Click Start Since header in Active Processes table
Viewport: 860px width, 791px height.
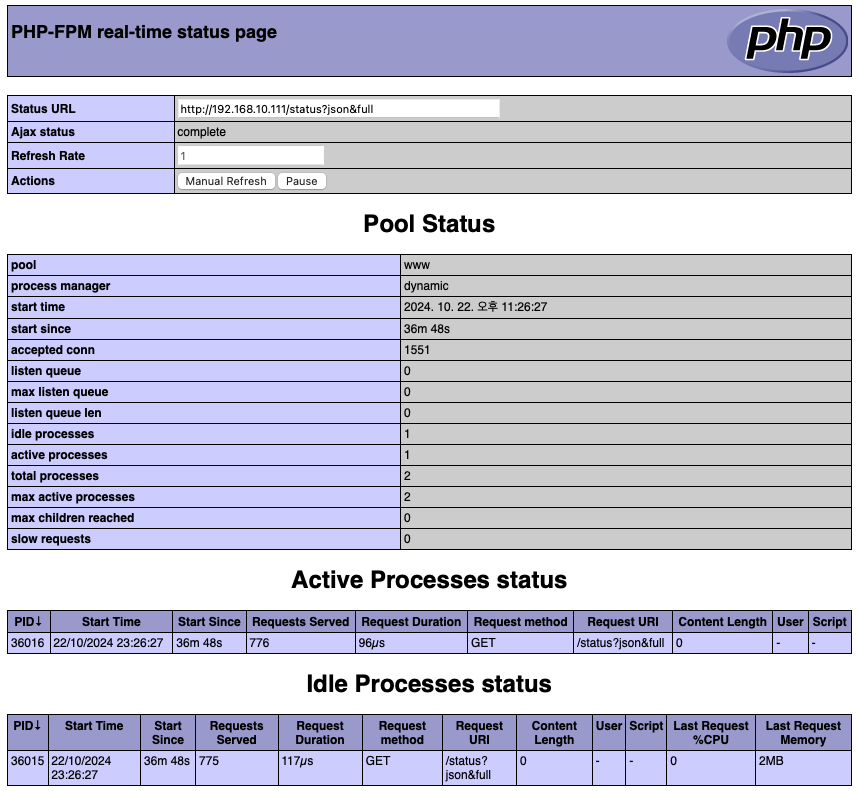[209, 622]
